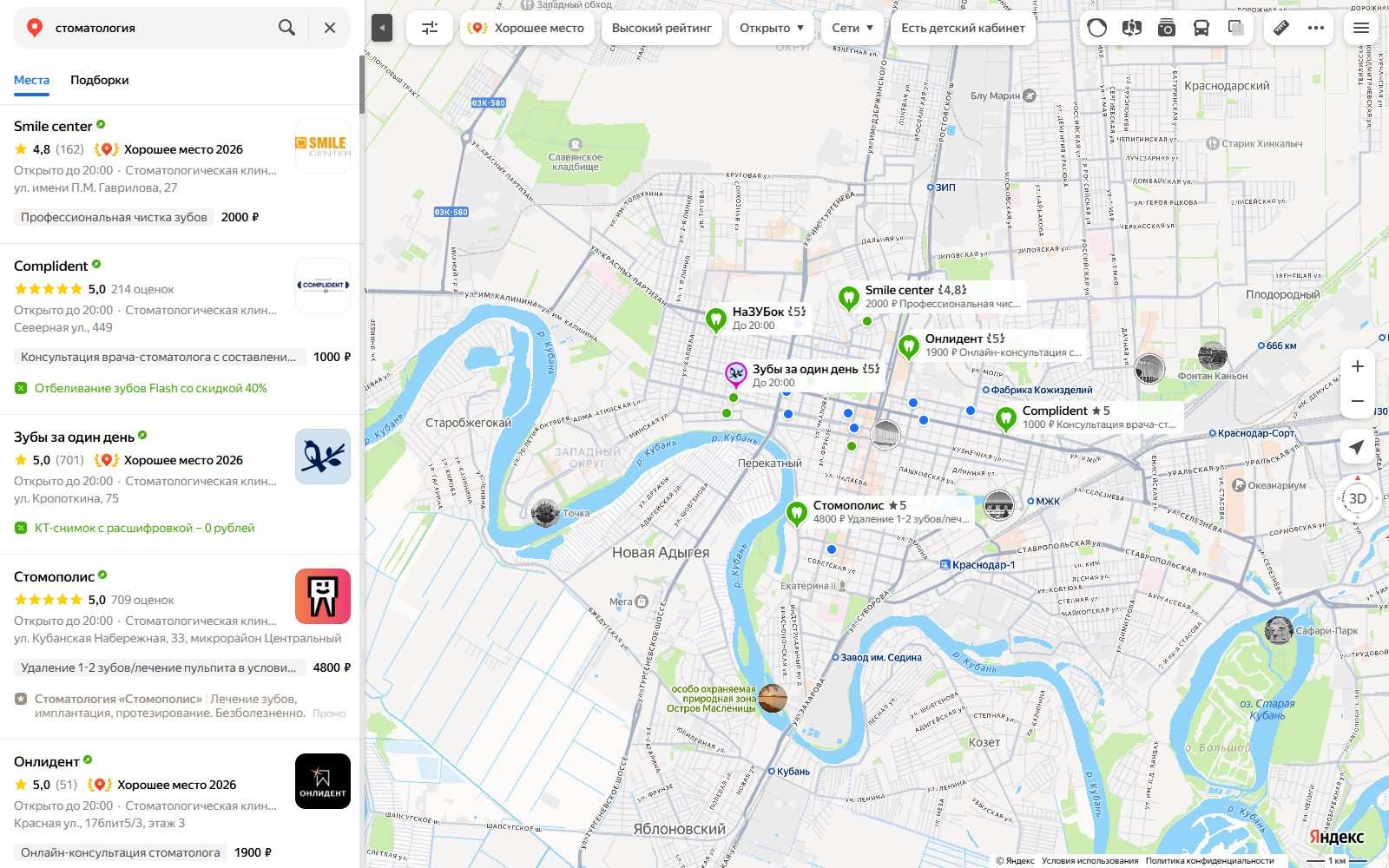Click the Точка photo marker on map
Screen dimensions: 1389x868
(x=545, y=513)
